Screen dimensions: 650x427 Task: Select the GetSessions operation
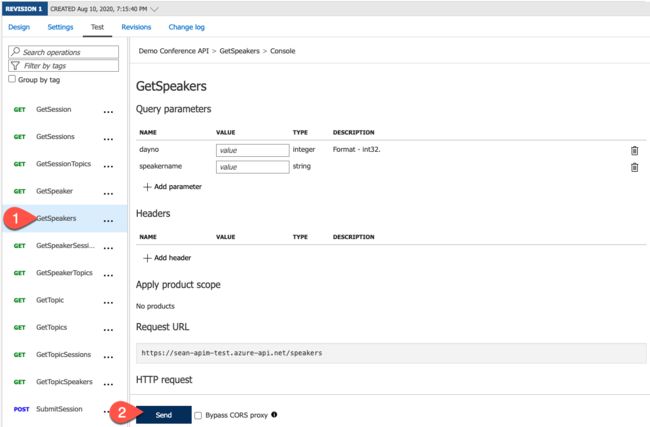55,136
